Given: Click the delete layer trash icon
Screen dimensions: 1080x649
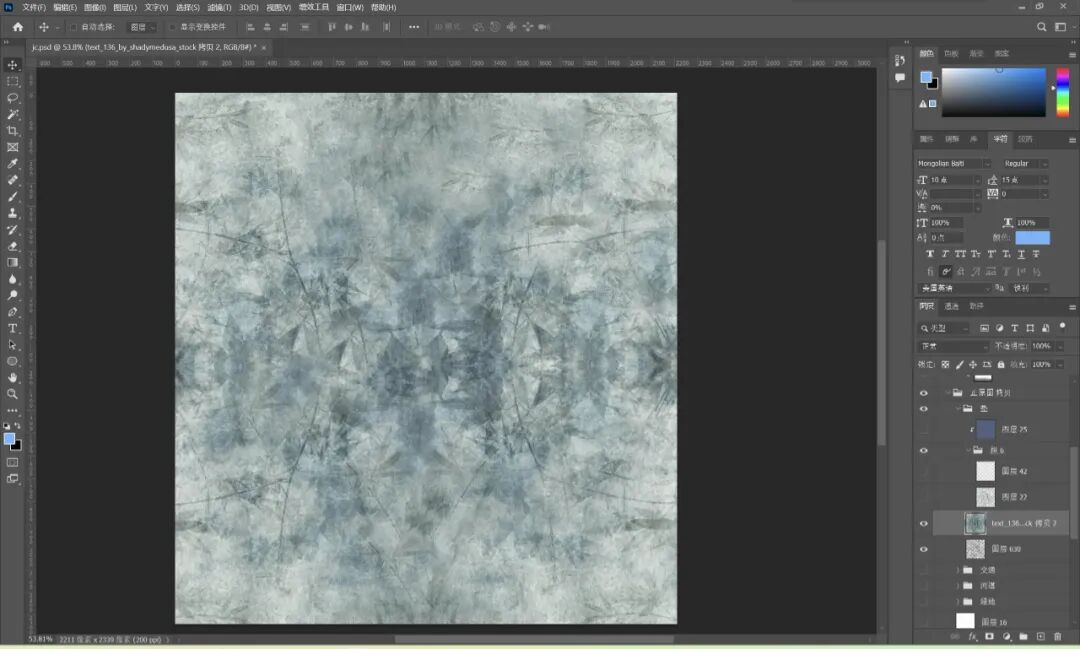Looking at the screenshot, I should click(1057, 637).
